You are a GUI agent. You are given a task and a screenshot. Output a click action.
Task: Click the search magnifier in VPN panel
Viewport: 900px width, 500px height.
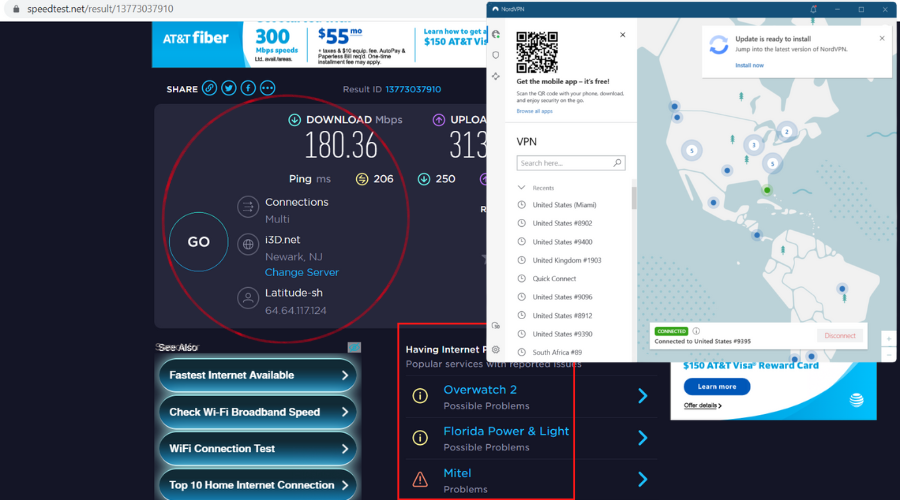[x=617, y=163]
